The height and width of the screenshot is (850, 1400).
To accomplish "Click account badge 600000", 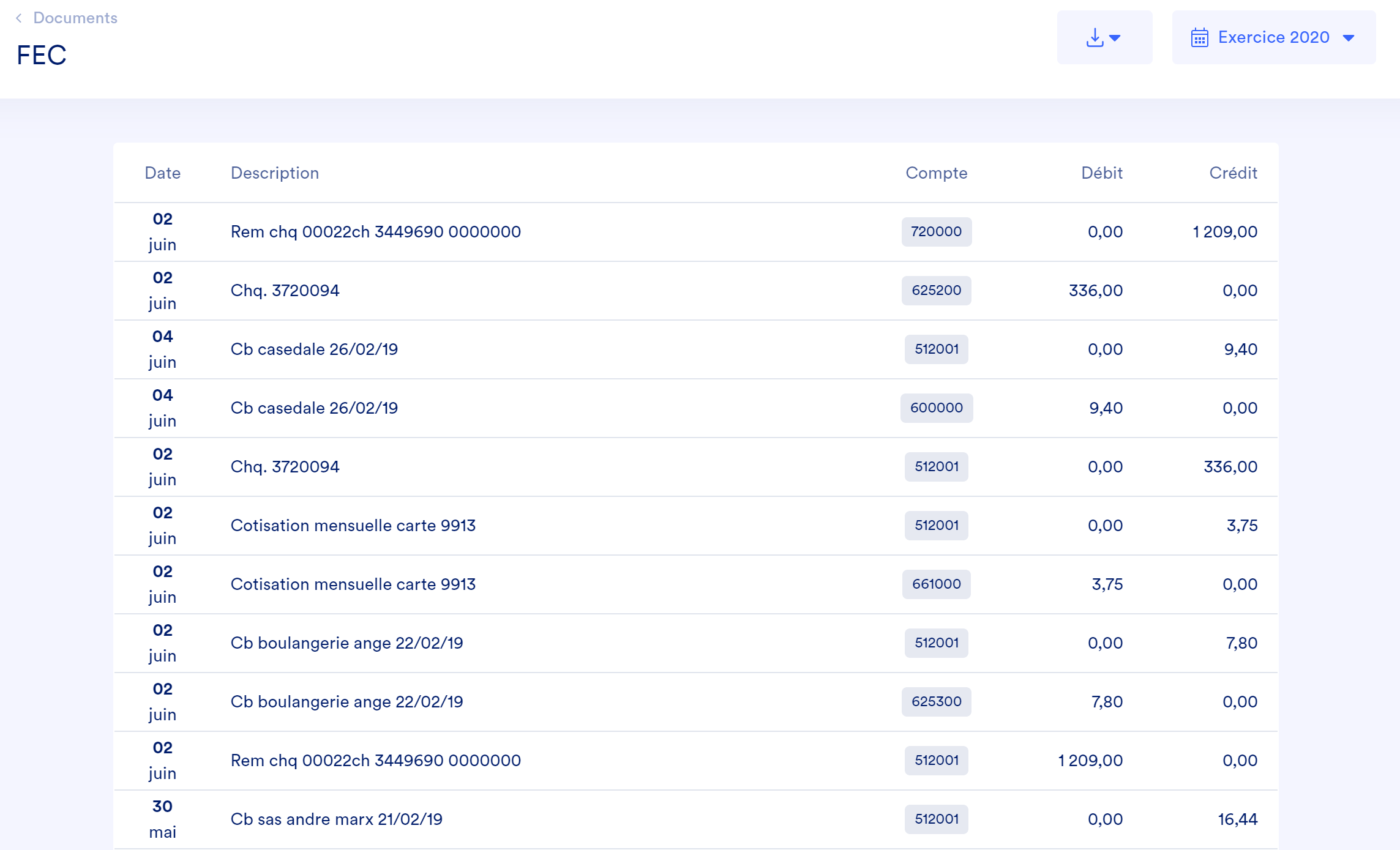I will 936,408.
